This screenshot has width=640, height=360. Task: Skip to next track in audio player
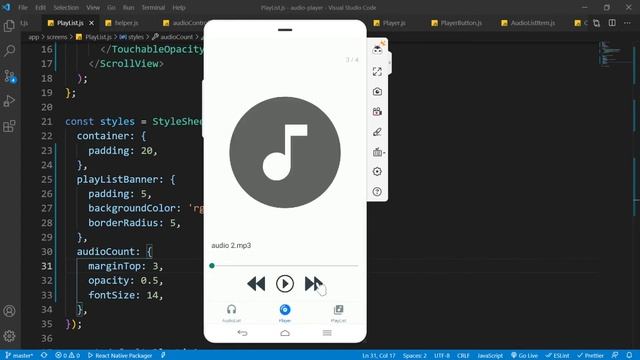313,284
